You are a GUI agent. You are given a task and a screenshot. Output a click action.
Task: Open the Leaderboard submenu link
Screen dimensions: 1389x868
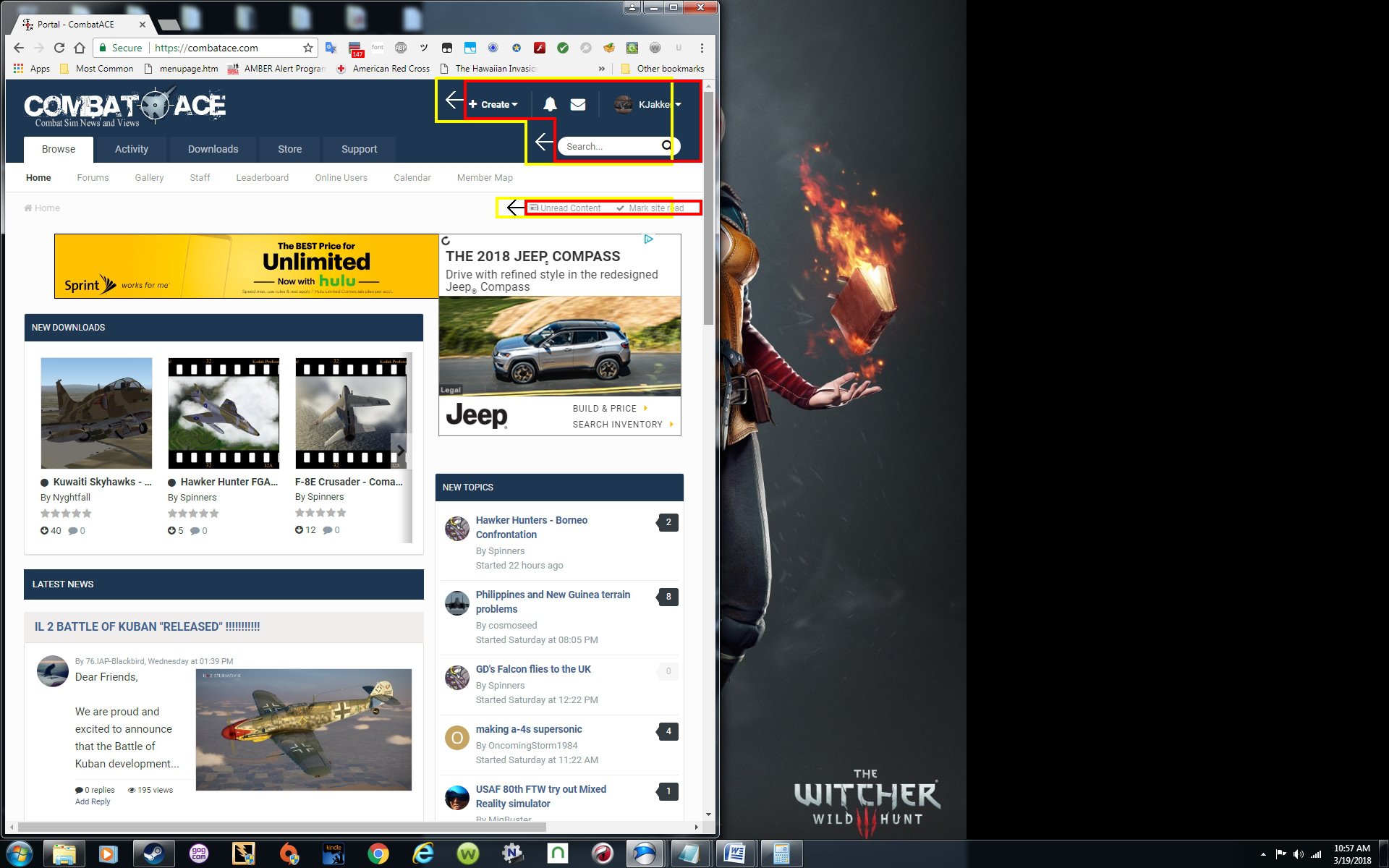(x=262, y=177)
